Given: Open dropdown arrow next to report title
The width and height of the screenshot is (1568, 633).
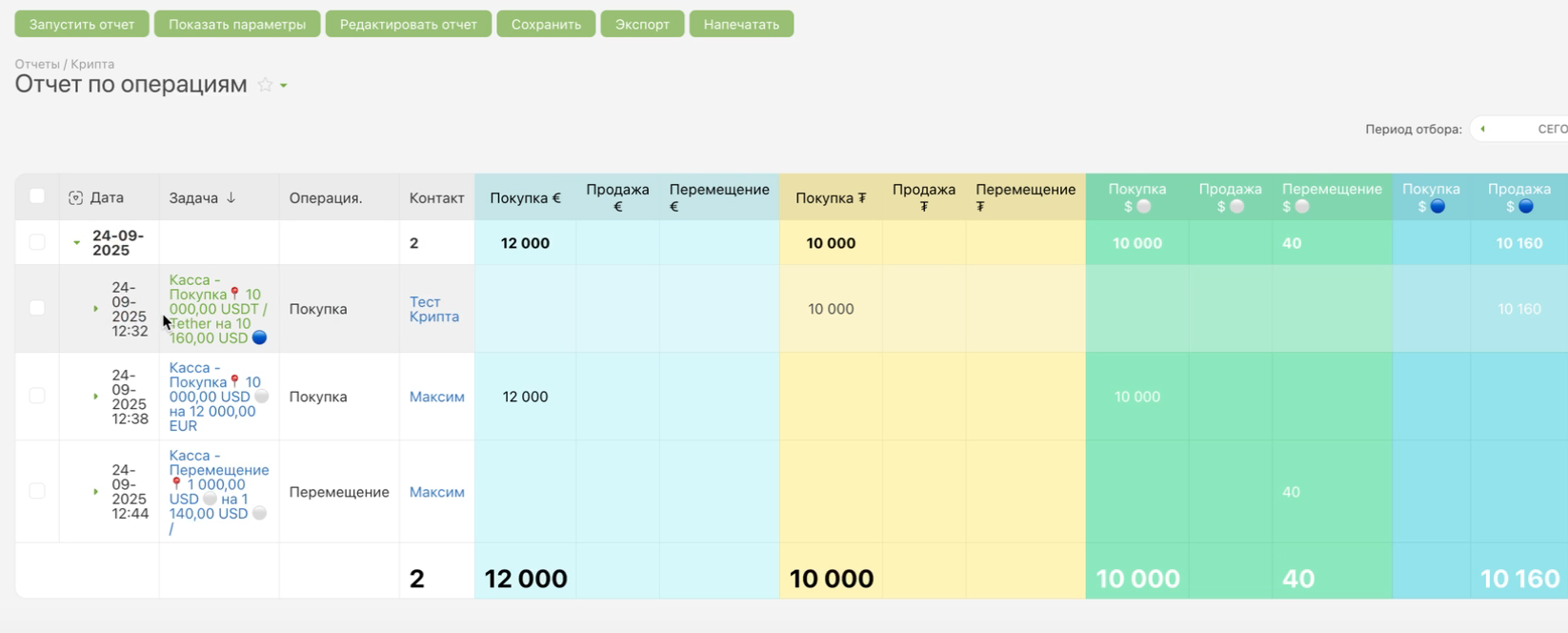Looking at the screenshot, I should click(284, 86).
